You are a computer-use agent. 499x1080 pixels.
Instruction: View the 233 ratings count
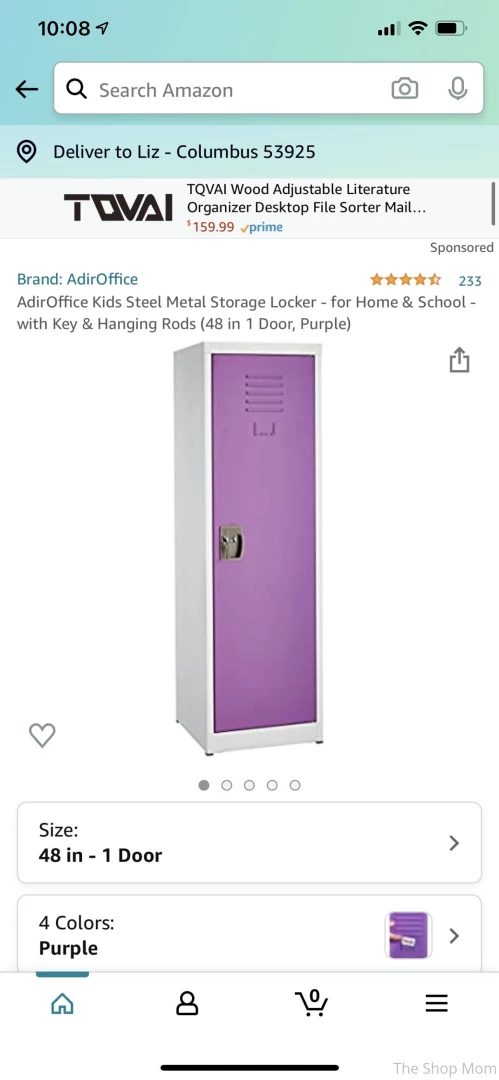470,280
